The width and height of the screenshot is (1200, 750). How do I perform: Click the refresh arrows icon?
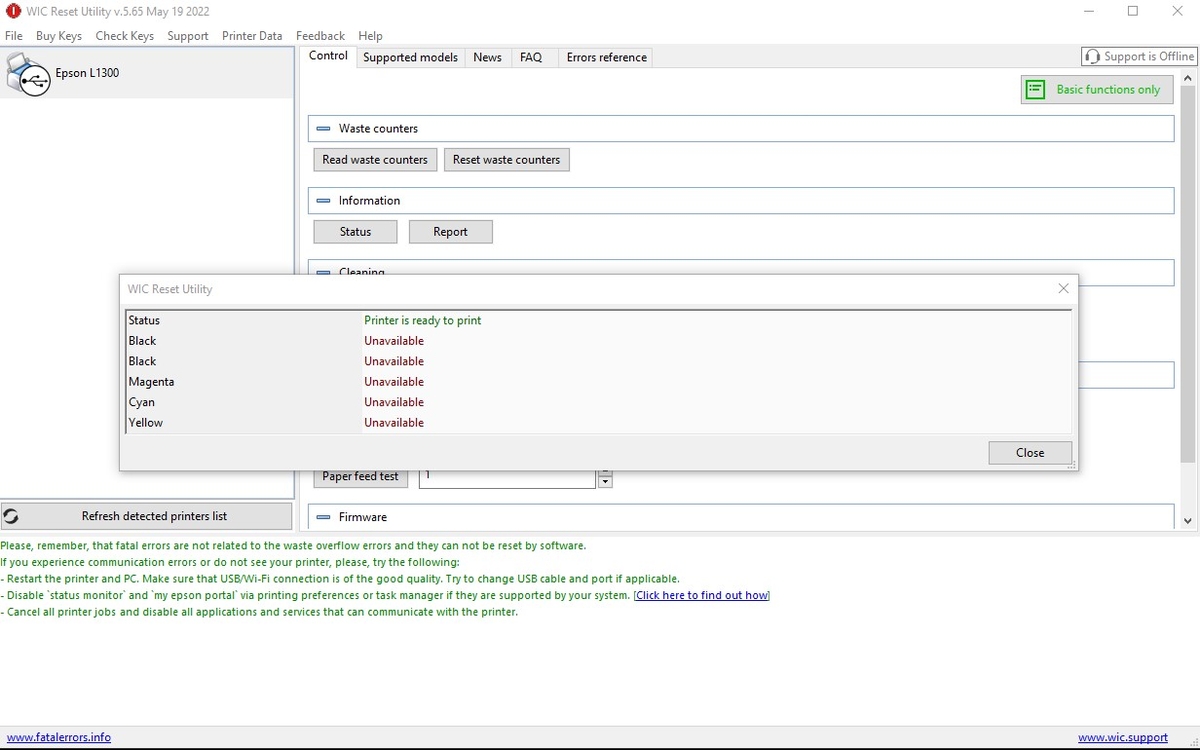[11, 517]
